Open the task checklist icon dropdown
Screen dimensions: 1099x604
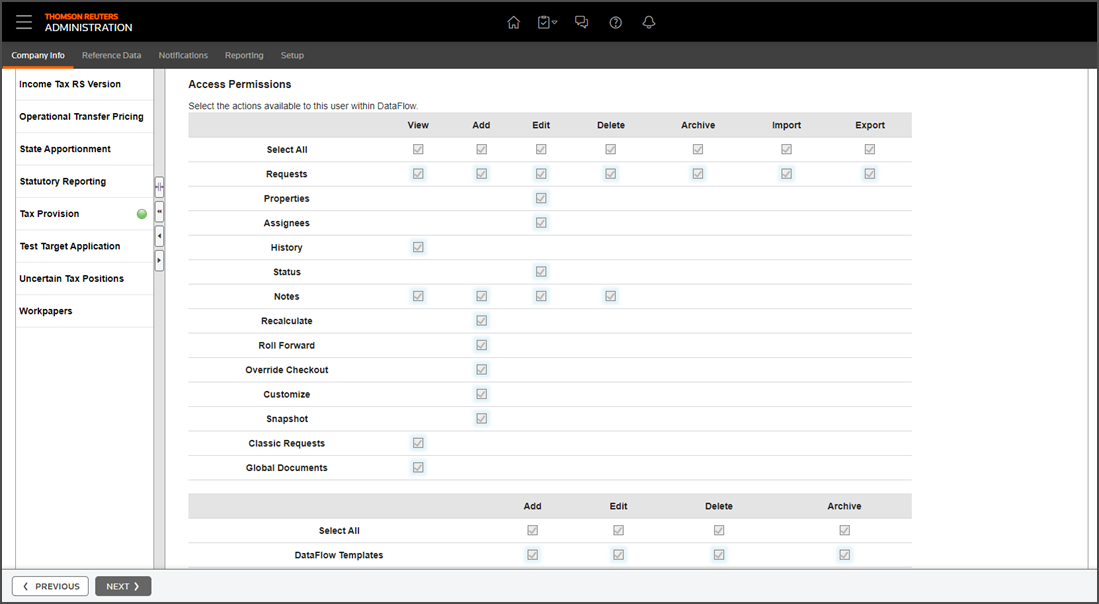click(547, 22)
